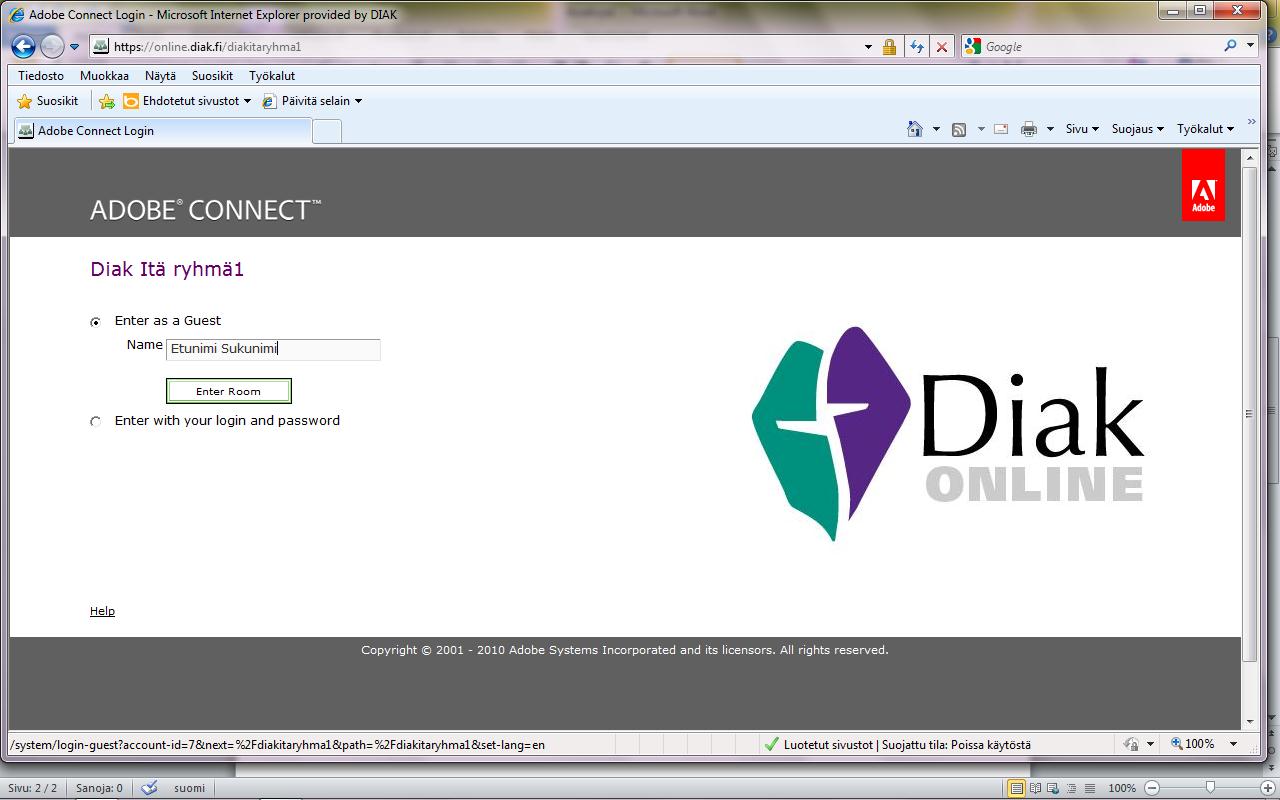The height and width of the screenshot is (800, 1280).
Task: Click the Internet Explorer window title icon
Action: click(17, 14)
